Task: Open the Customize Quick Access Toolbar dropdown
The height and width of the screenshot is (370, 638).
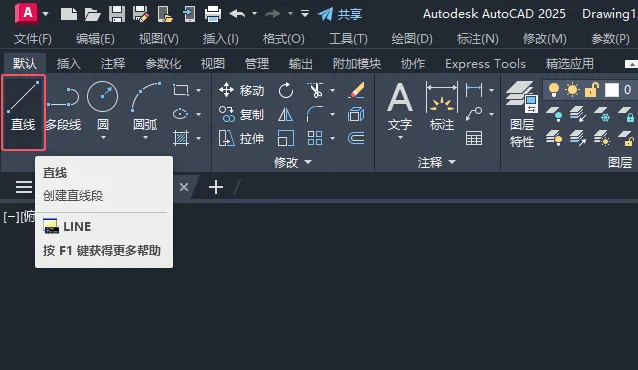Action: point(305,14)
